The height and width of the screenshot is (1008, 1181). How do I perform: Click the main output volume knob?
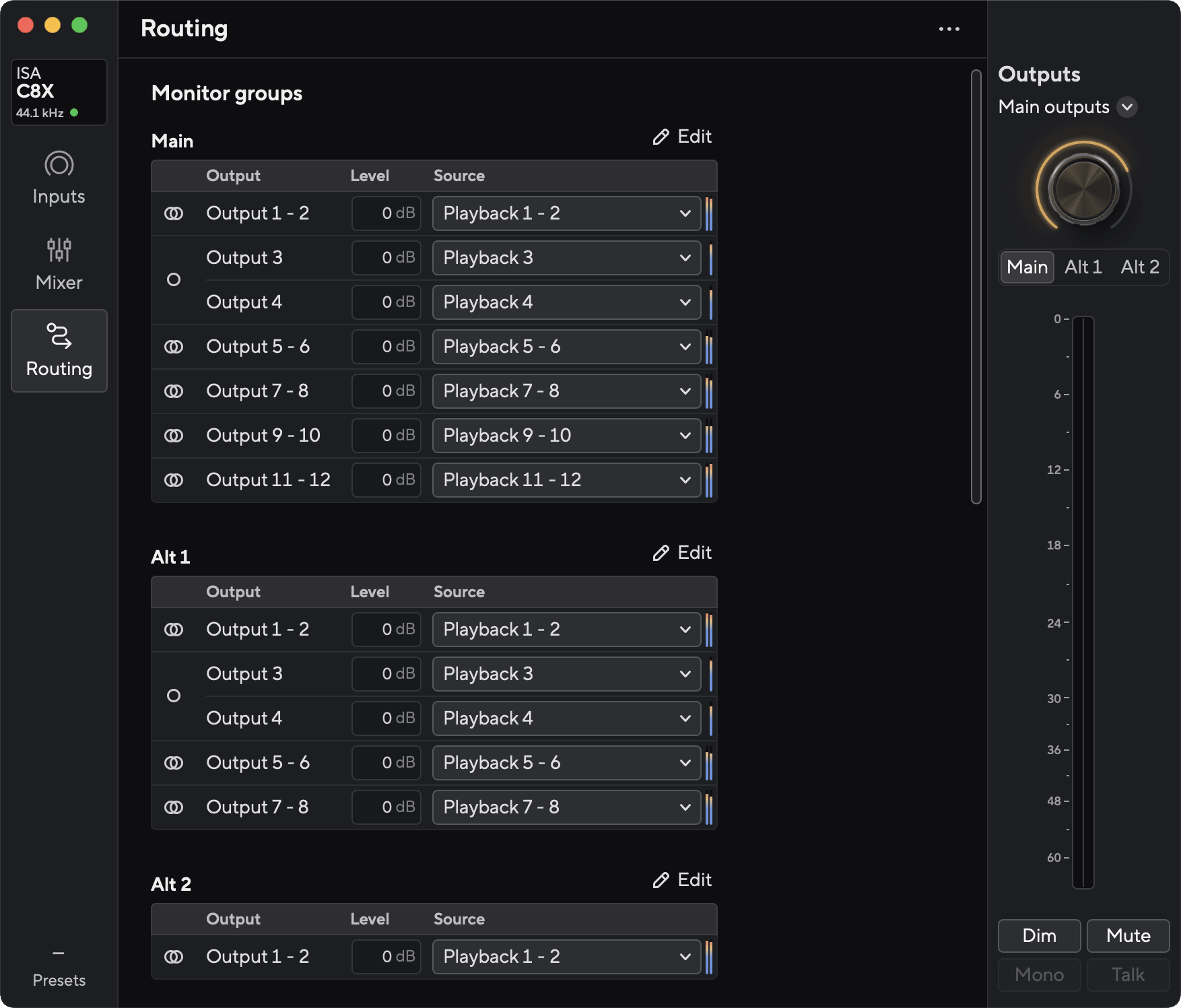tap(1083, 189)
